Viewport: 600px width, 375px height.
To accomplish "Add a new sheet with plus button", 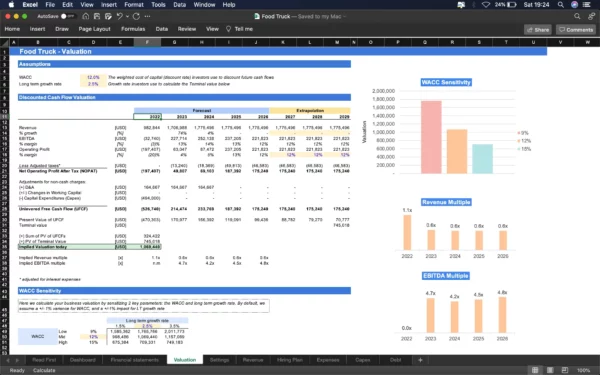I will click(x=420, y=360).
